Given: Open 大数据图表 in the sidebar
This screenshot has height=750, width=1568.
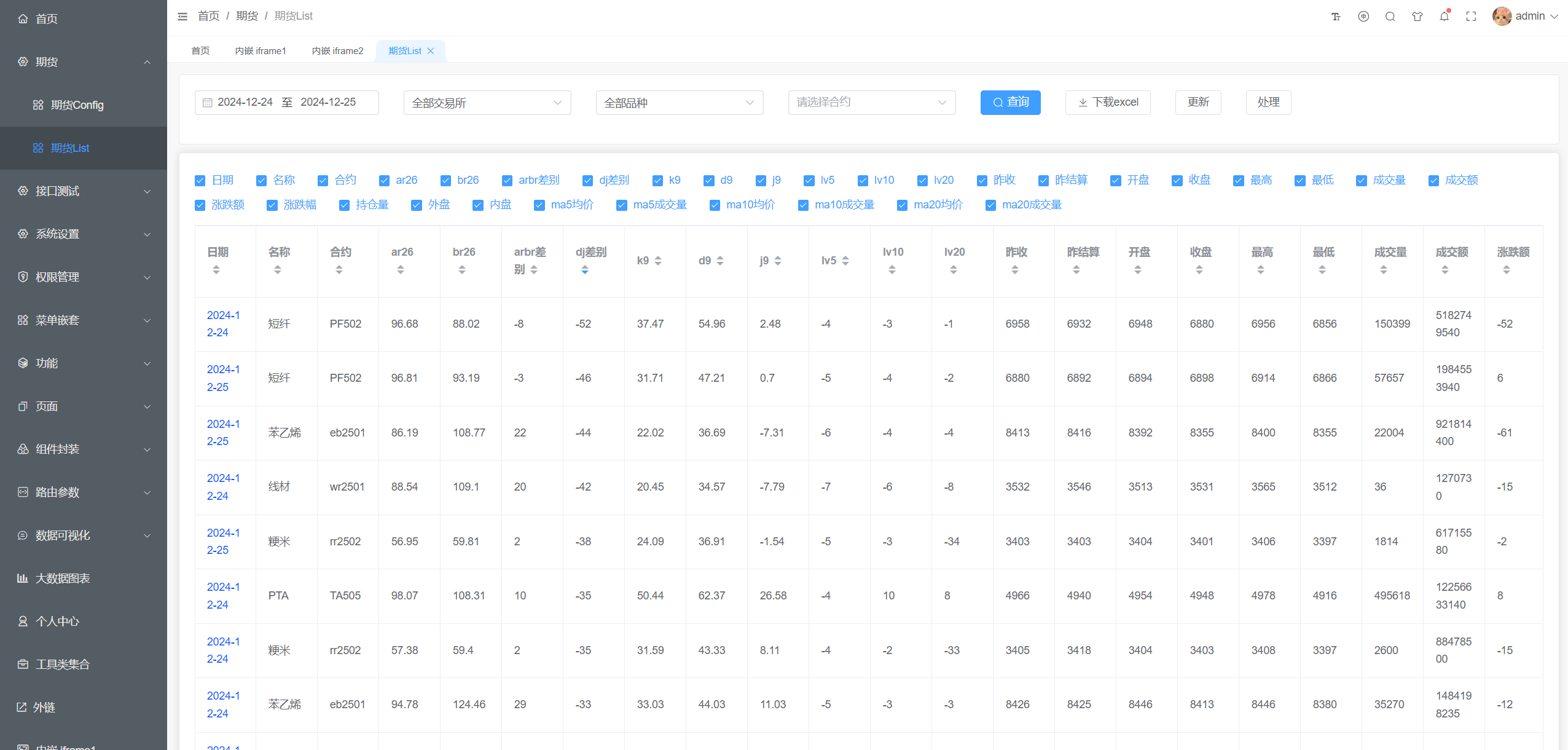Looking at the screenshot, I should pyautogui.click(x=84, y=578).
